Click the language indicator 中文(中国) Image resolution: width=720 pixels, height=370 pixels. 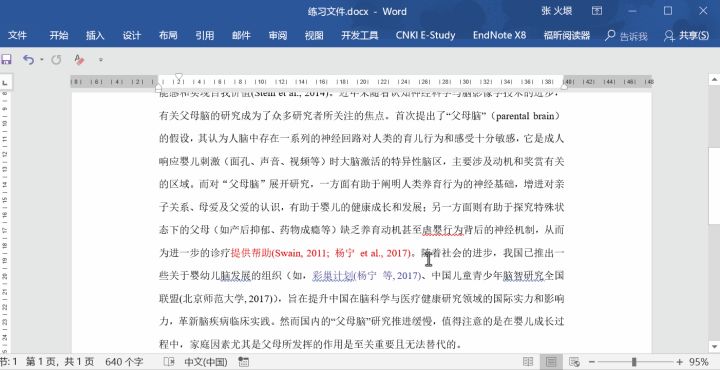(206, 362)
